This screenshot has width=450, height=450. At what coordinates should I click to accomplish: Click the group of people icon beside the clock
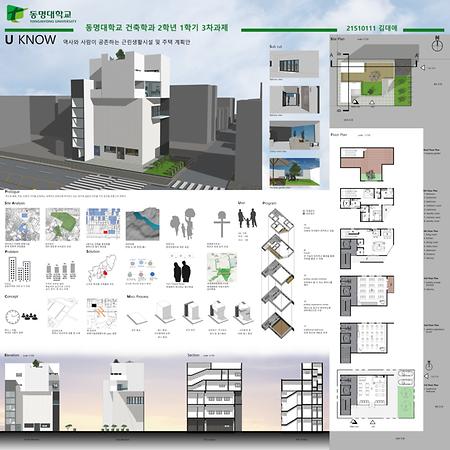click(x=30, y=316)
